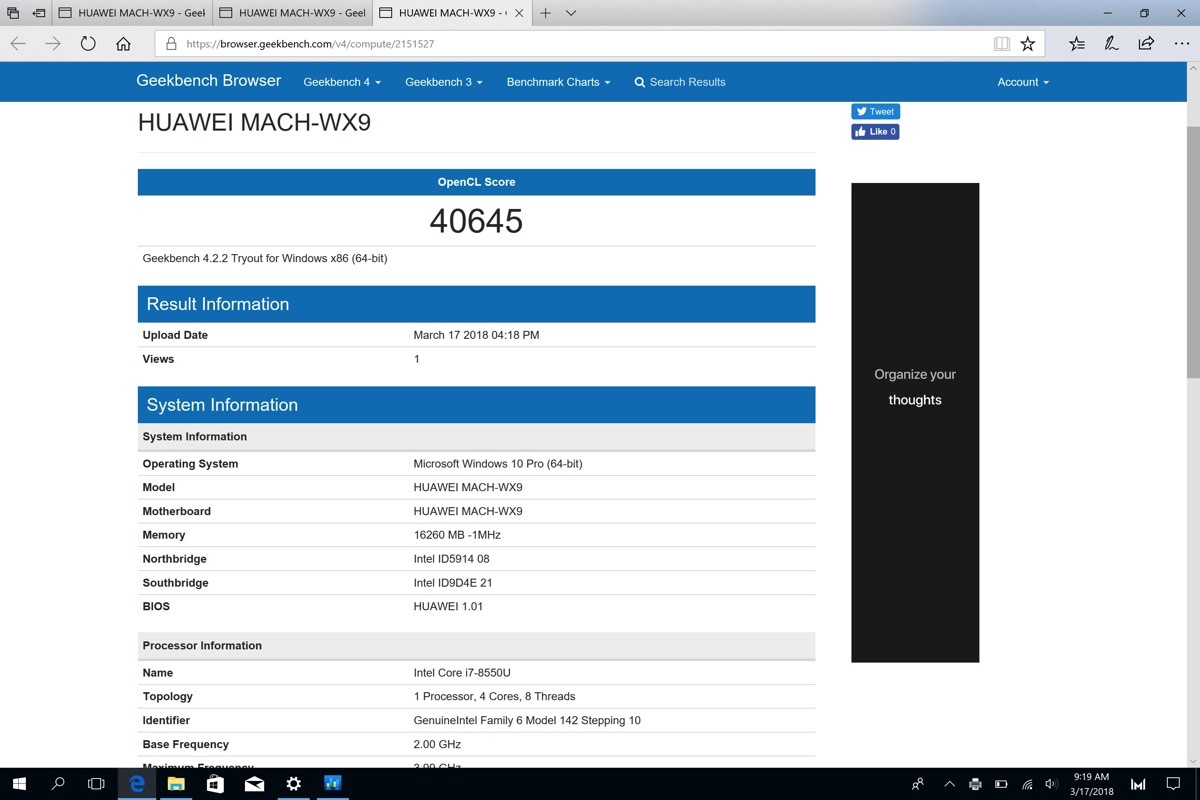
Task: Show hidden system tray icons
Action: click(x=949, y=784)
